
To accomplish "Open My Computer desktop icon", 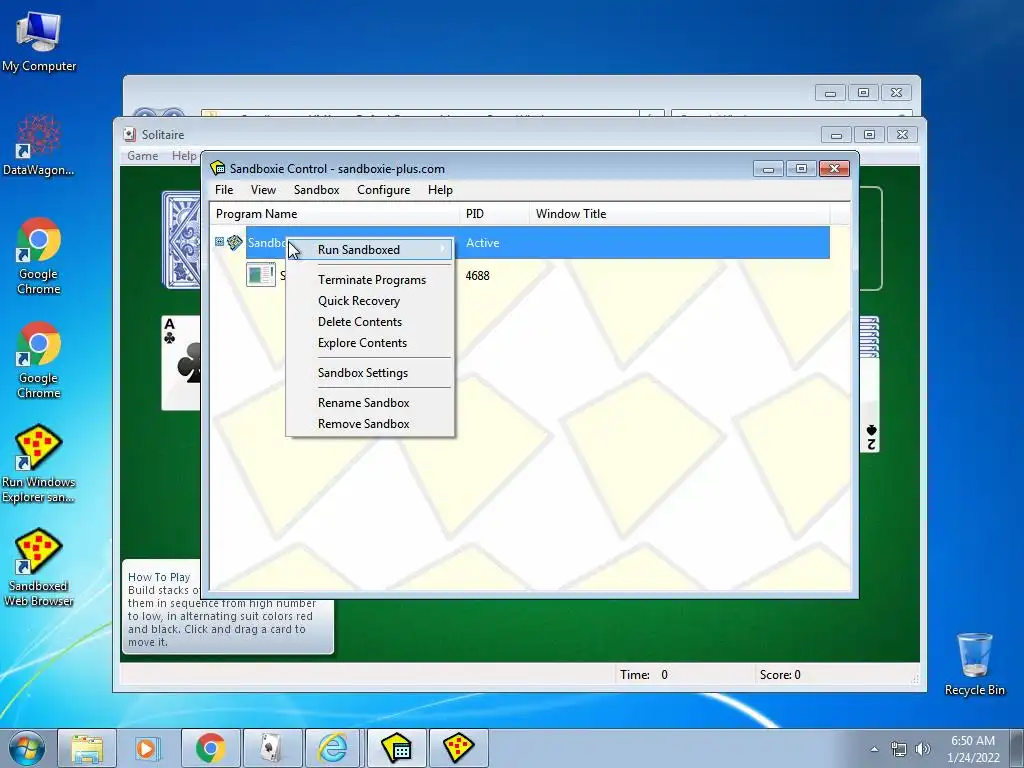I will (39, 41).
